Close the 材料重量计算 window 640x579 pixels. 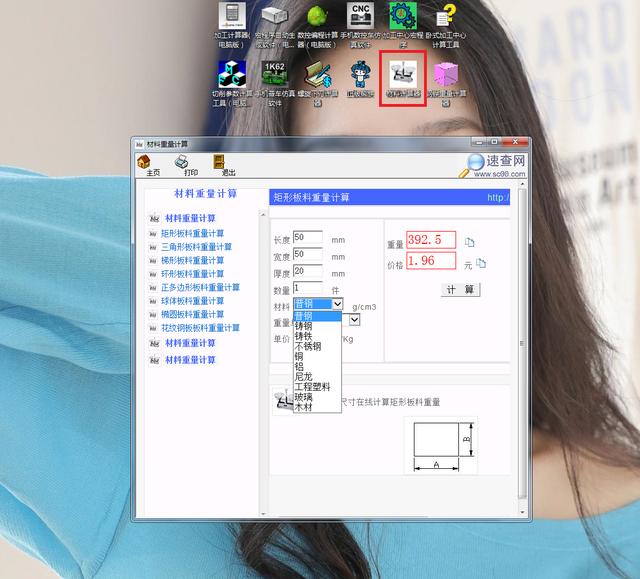click(515, 142)
